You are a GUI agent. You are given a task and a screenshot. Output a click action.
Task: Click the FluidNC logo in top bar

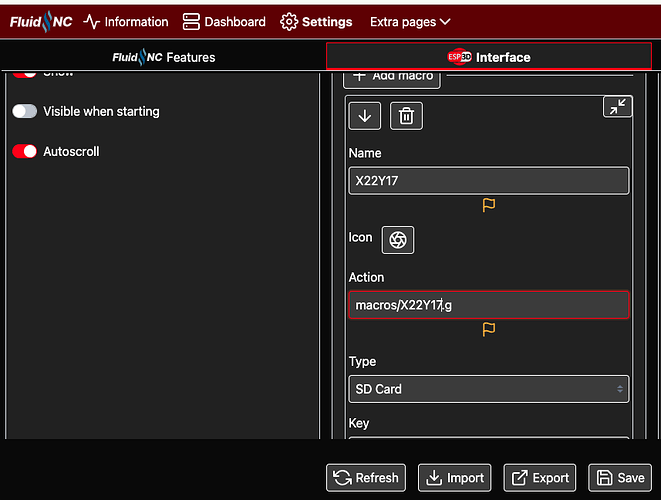tap(41, 22)
